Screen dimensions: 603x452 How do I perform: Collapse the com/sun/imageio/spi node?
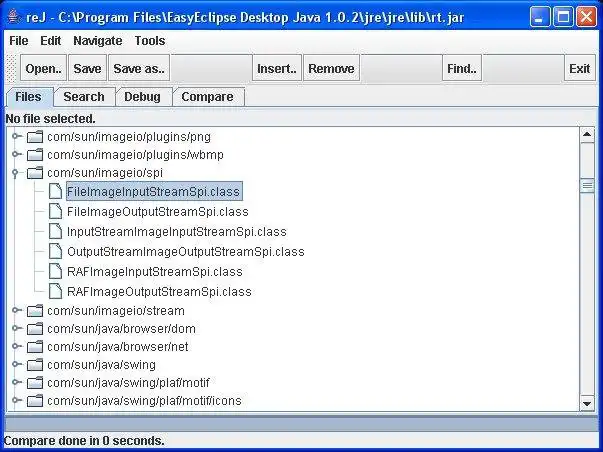click(15, 173)
